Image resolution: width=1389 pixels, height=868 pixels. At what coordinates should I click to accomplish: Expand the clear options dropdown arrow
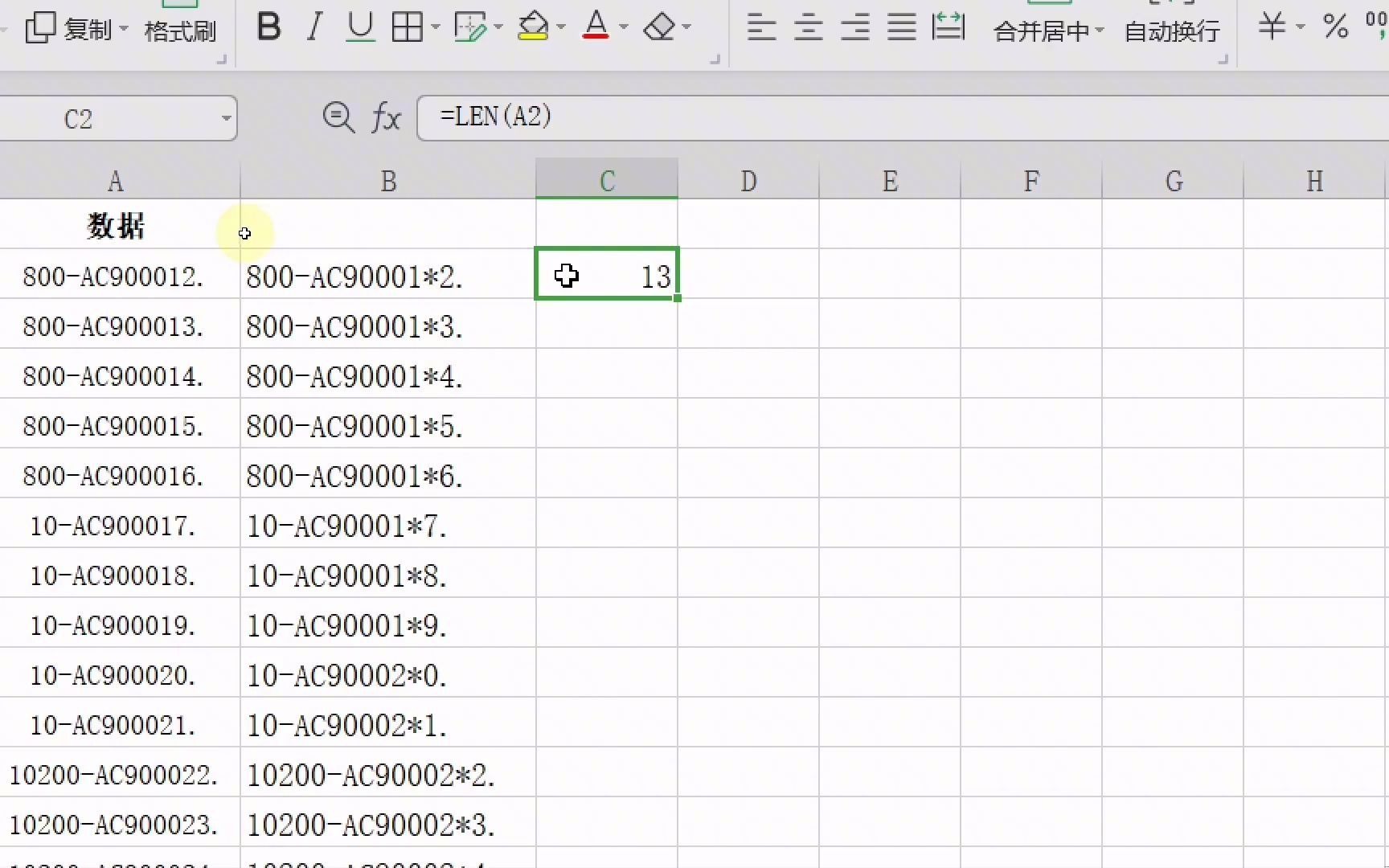click(686, 27)
